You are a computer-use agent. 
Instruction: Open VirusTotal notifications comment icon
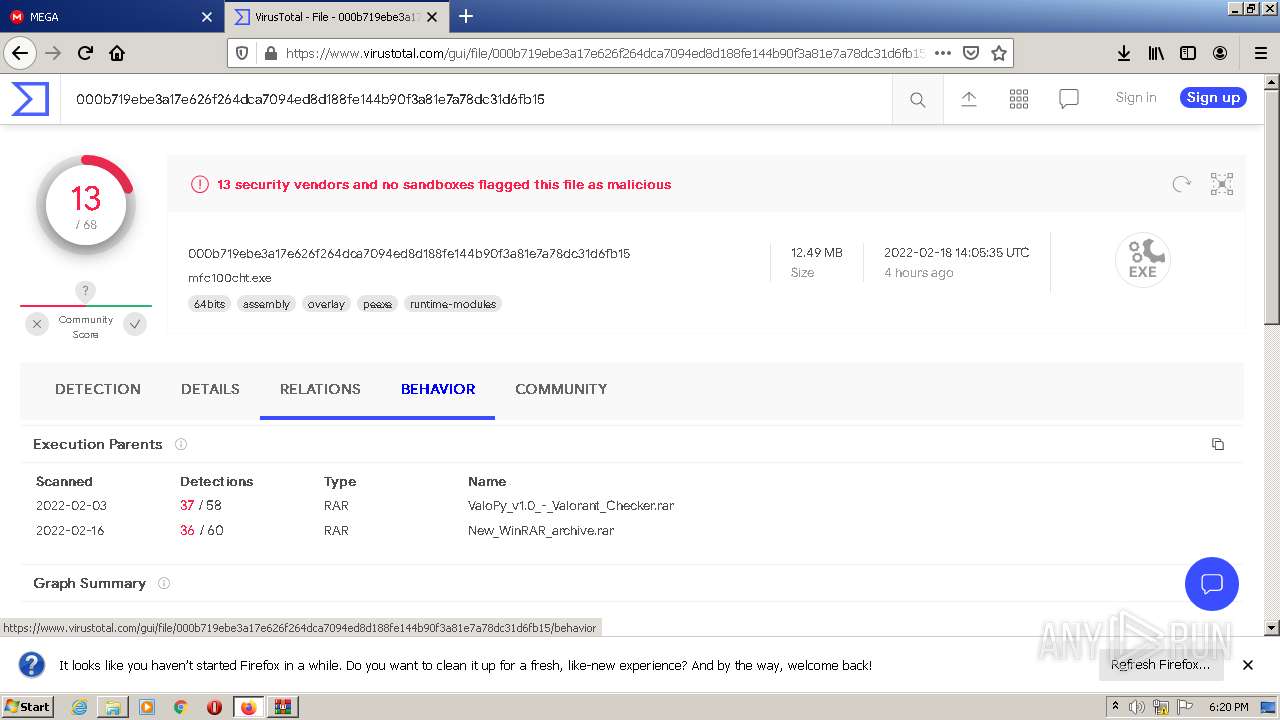pos(1069,99)
